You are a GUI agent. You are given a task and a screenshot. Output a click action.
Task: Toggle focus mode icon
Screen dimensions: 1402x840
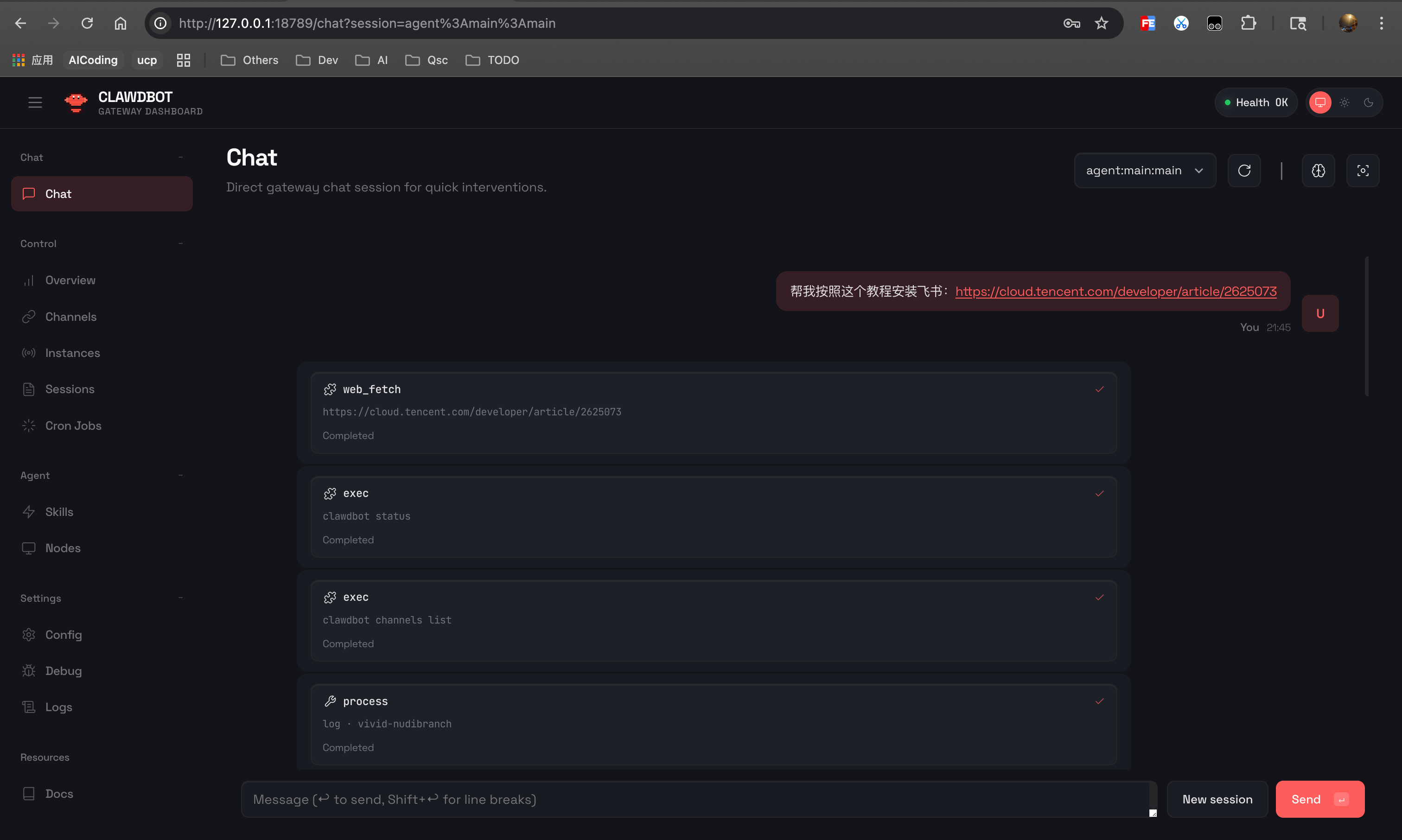click(1363, 171)
